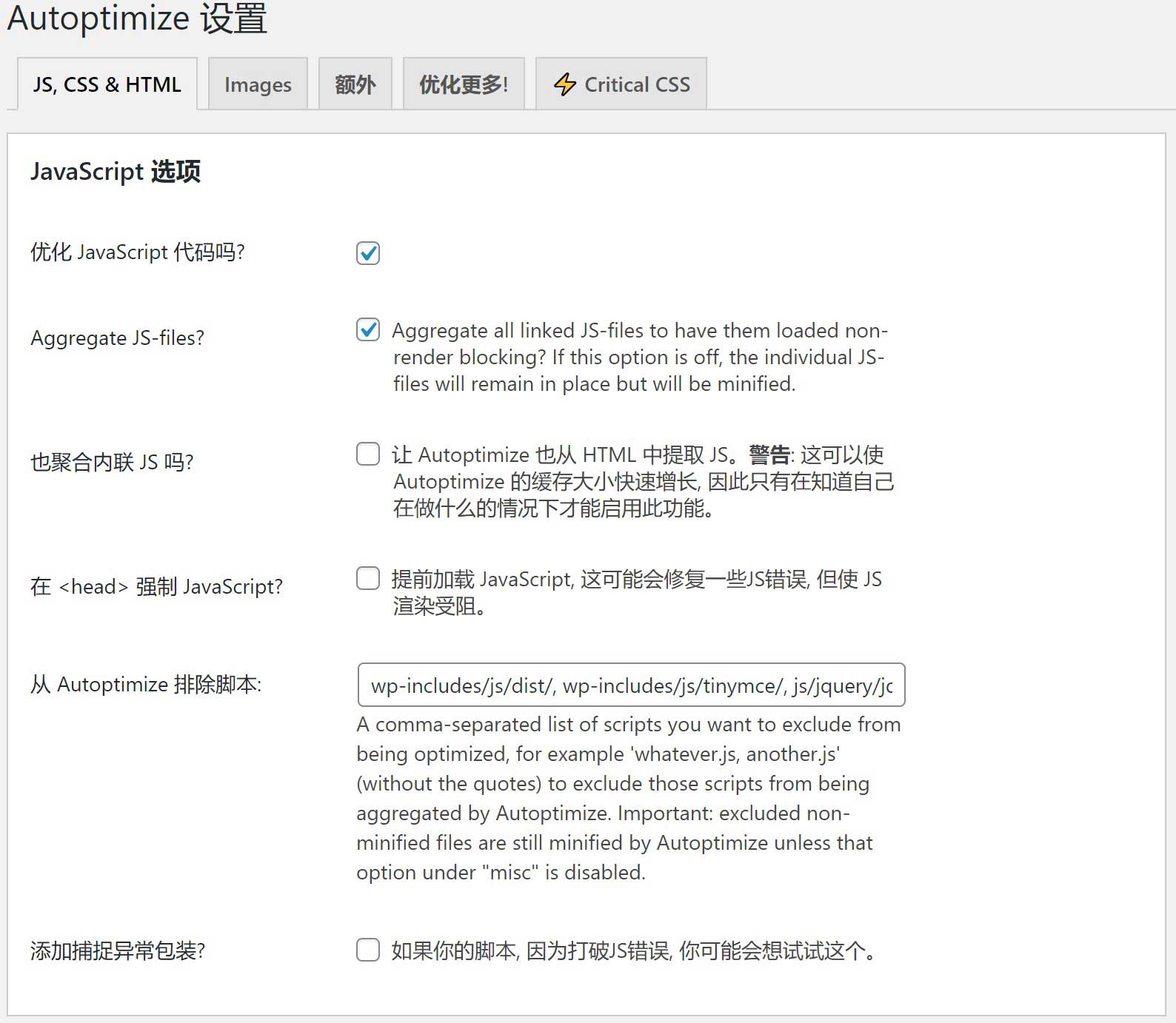Select the JS, CSS & HTML tab

coord(107,84)
